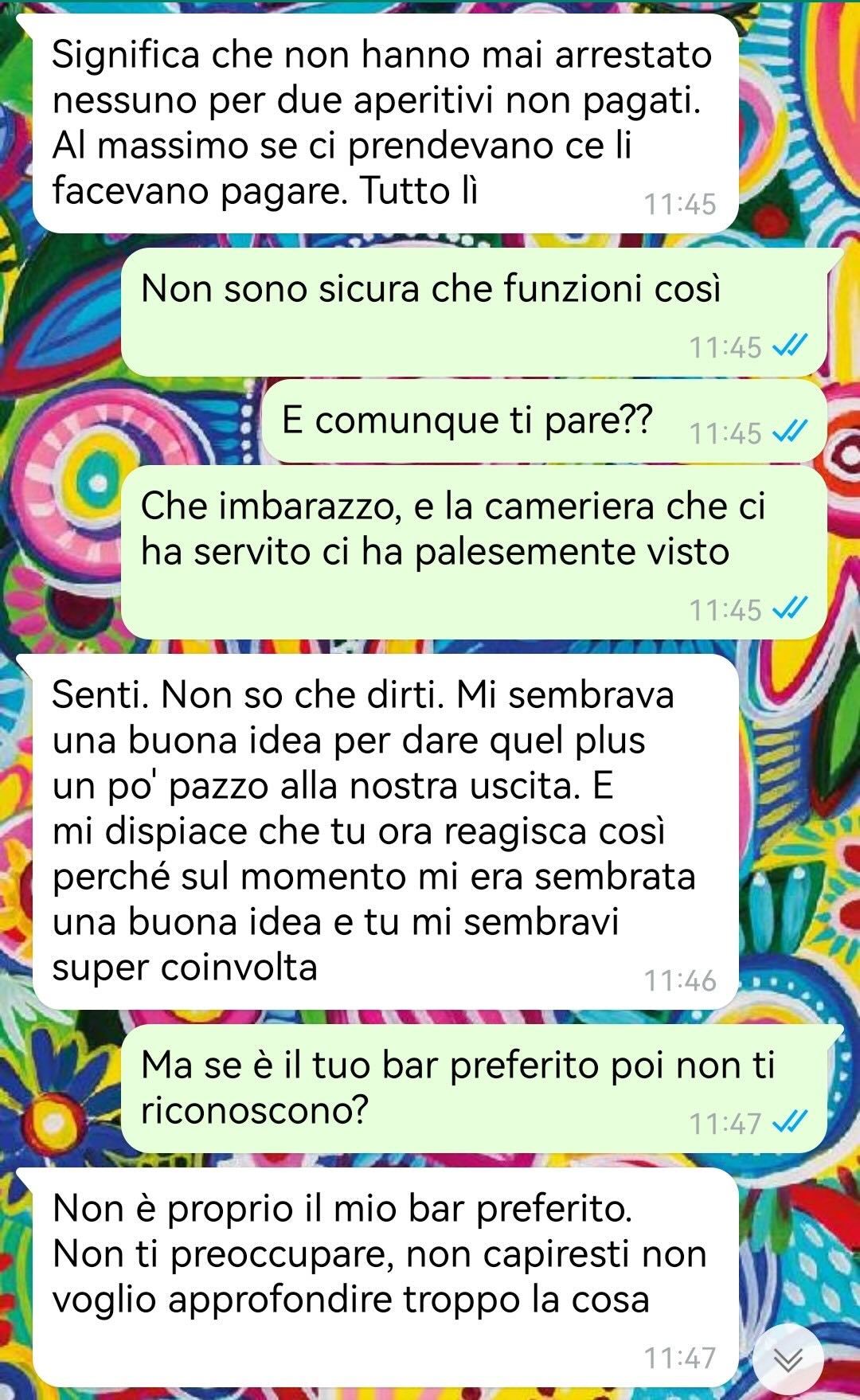Tap the 11:46 timestamp on the long received message
Screen dimensions: 860x1400
pyautogui.click(x=680, y=980)
